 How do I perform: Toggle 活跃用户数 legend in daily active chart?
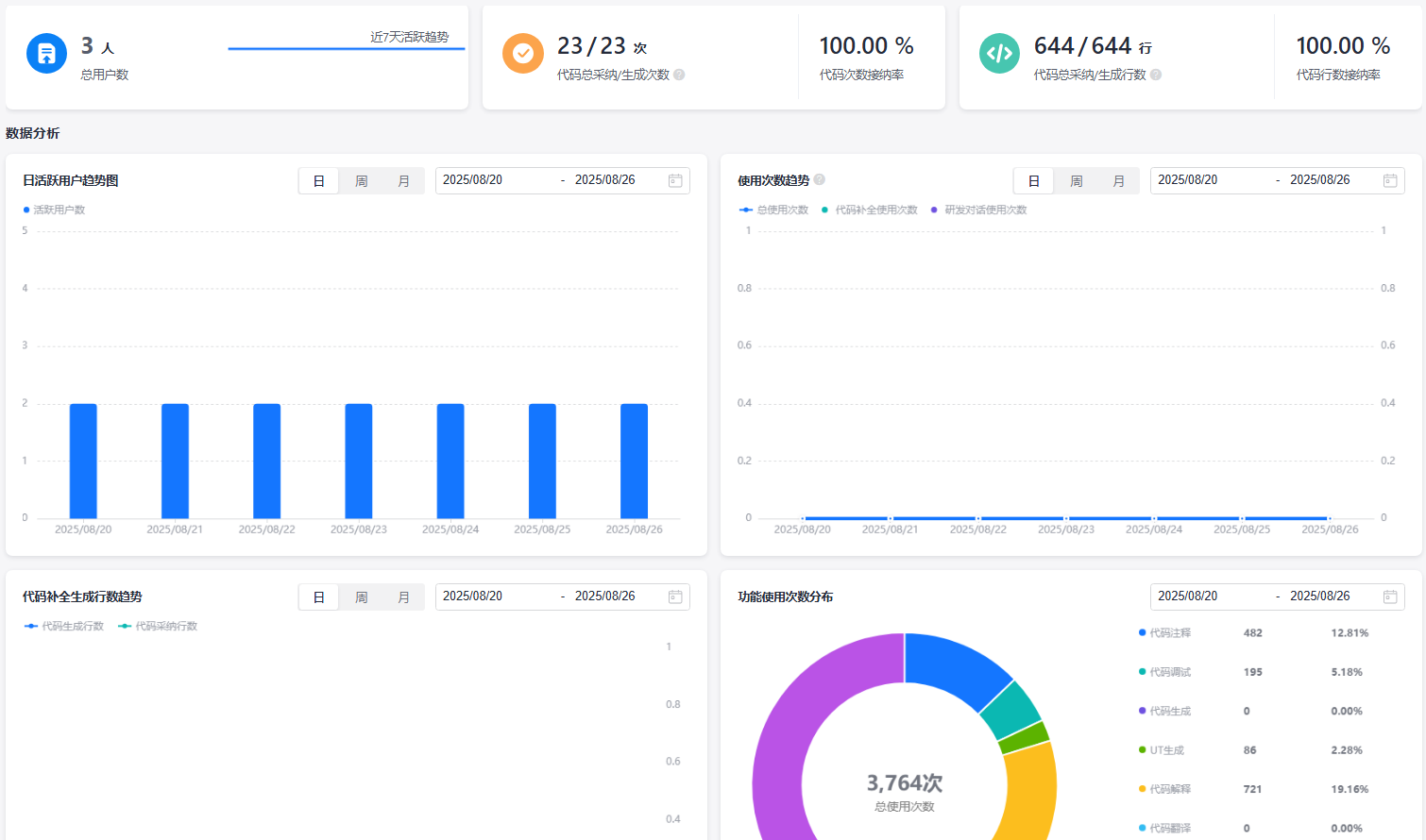pos(55,210)
